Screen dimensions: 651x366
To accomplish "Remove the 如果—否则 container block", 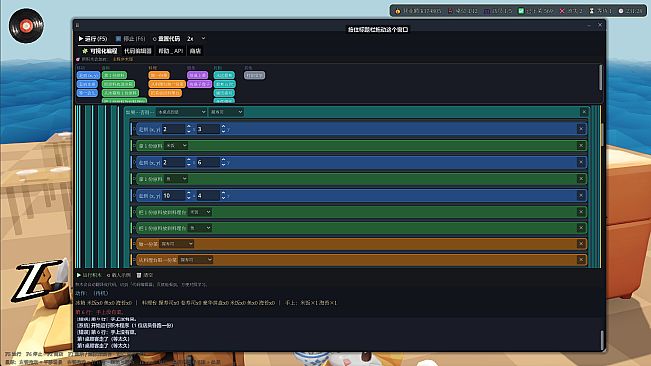I will [x=584, y=112].
